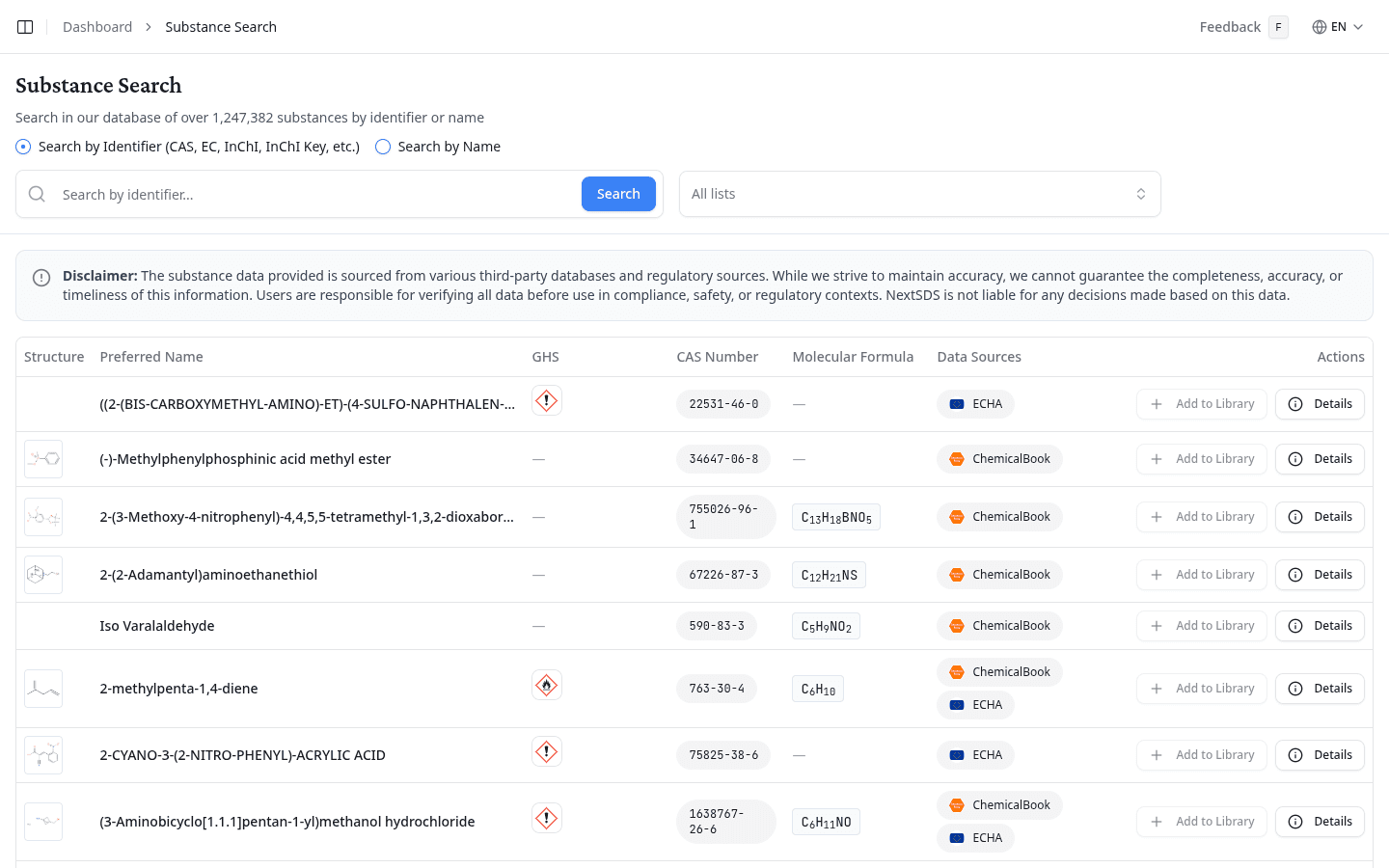
Task: Select Search by Identifier radio option
Action: 24,147
